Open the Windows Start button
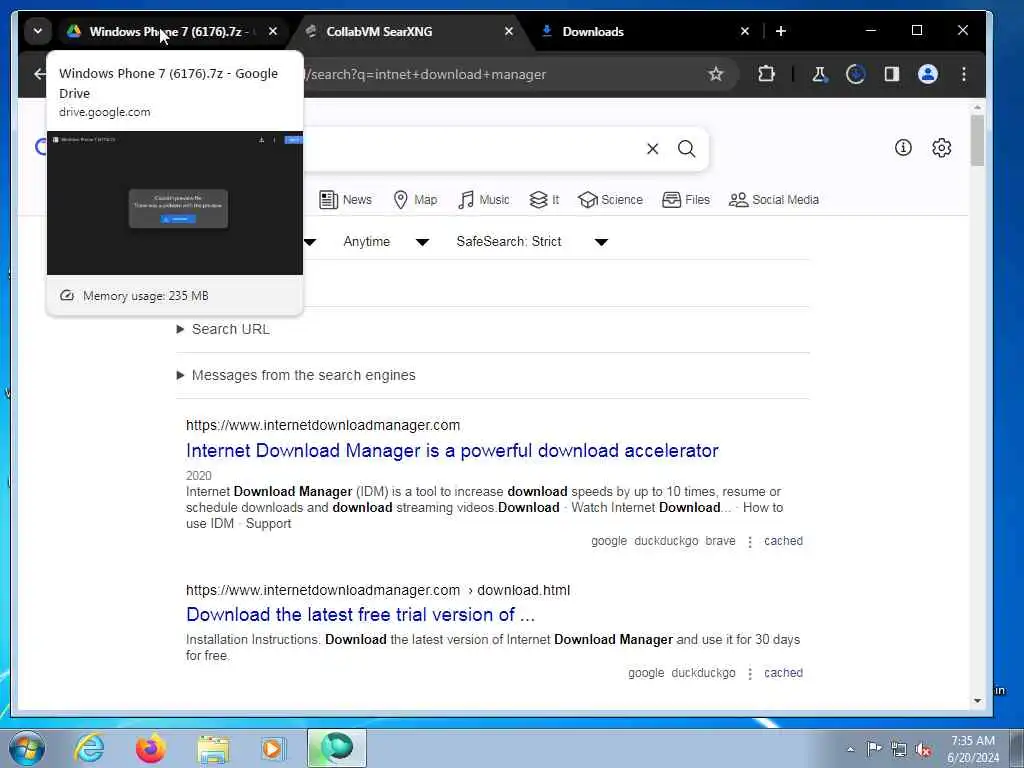The width and height of the screenshot is (1024, 768). (27, 748)
